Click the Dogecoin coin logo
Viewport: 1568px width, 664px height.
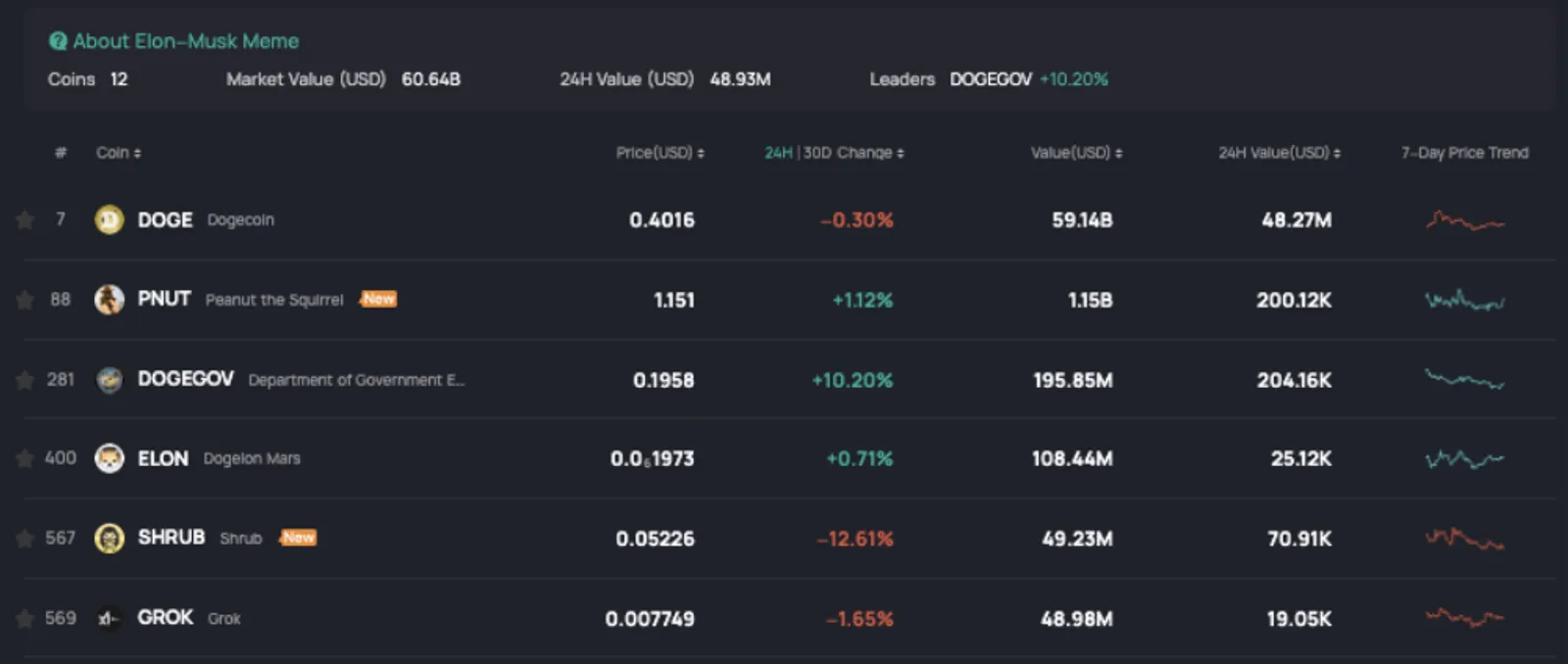[x=109, y=220]
